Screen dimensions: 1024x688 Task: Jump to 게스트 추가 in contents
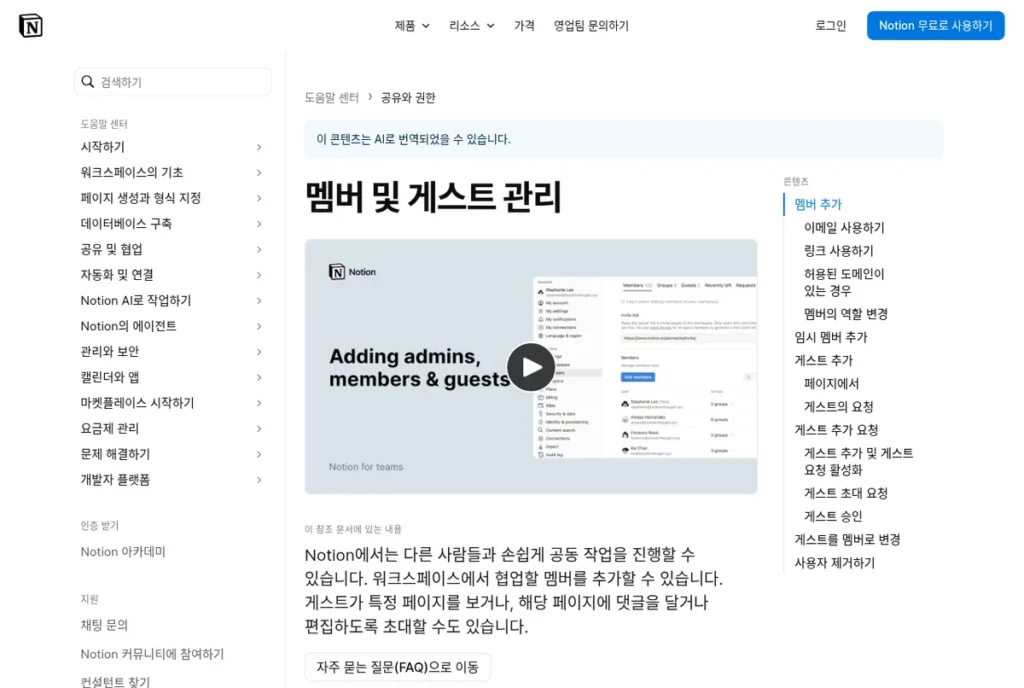tap(824, 360)
